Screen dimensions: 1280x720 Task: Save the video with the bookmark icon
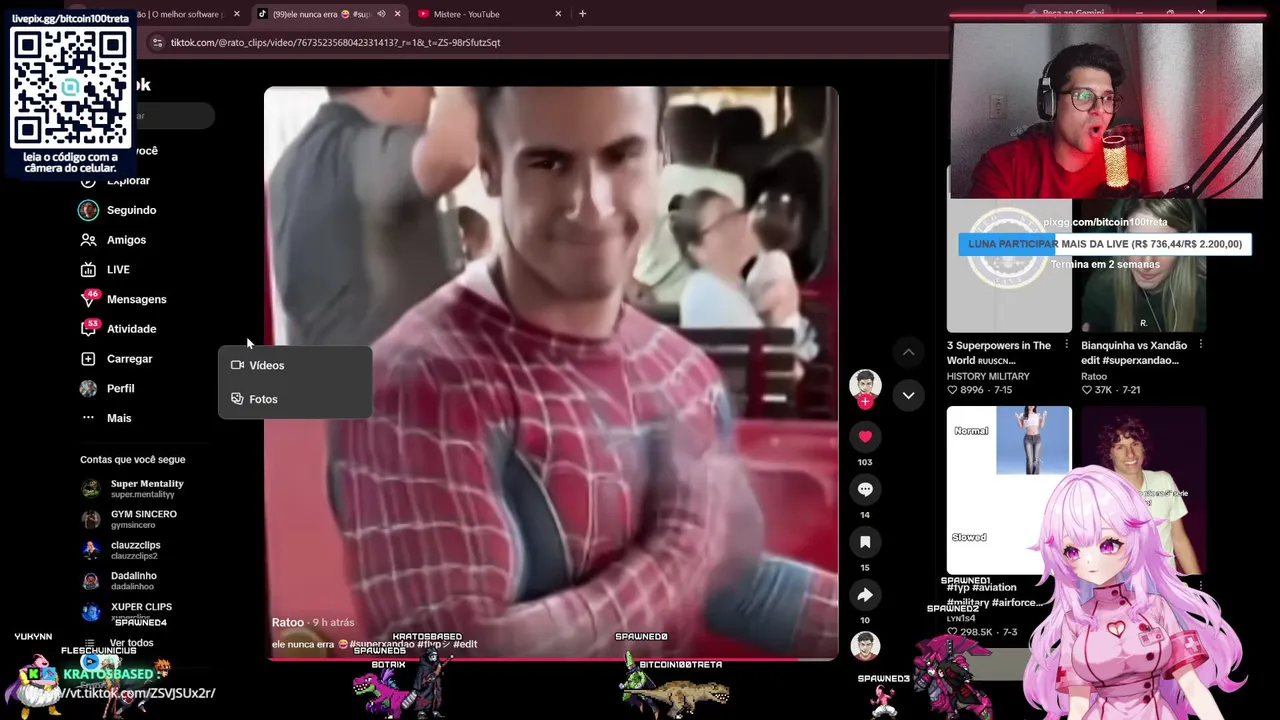pyautogui.click(x=865, y=542)
